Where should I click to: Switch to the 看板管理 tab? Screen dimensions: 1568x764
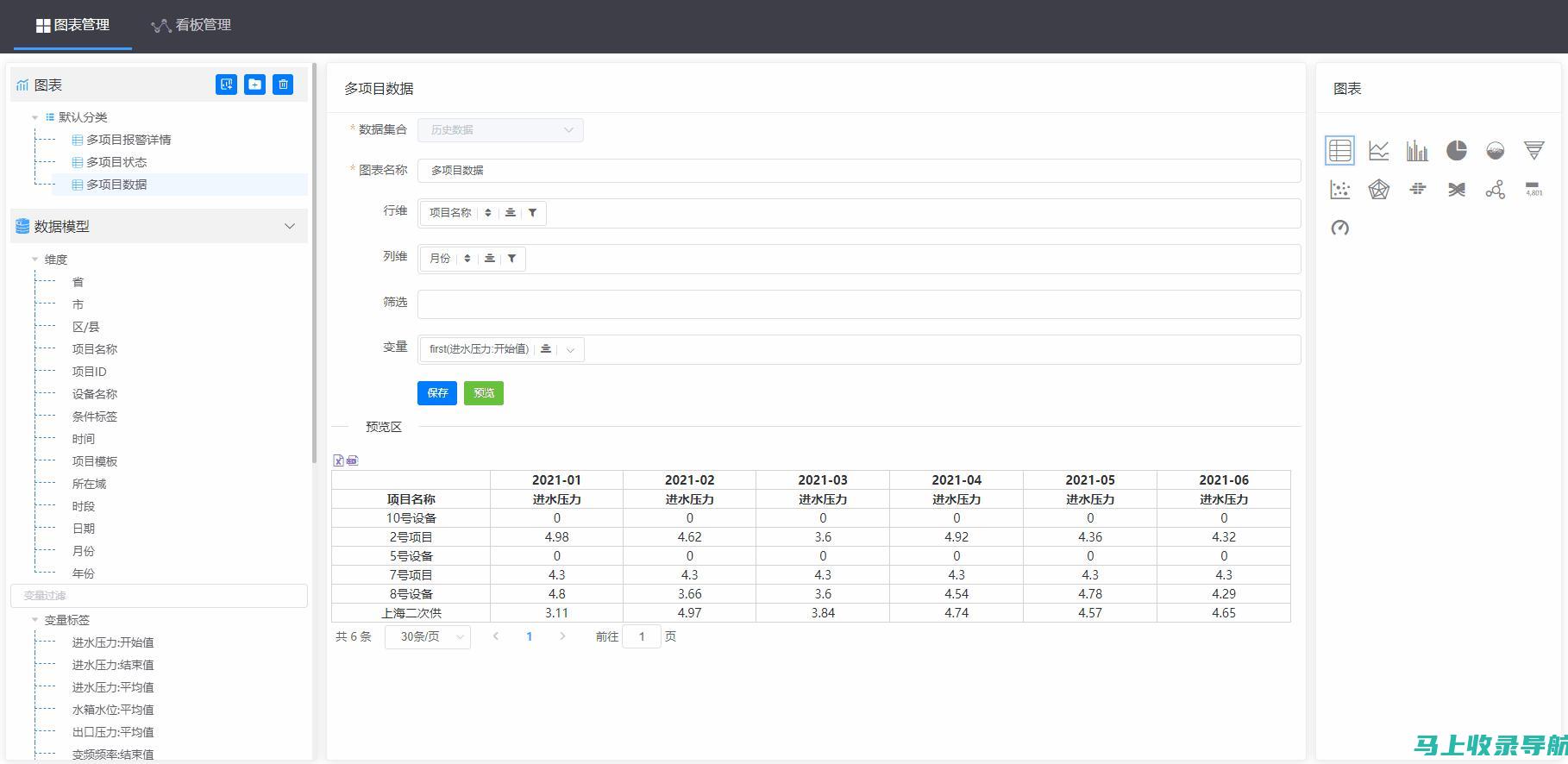pyautogui.click(x=191, y=25)
